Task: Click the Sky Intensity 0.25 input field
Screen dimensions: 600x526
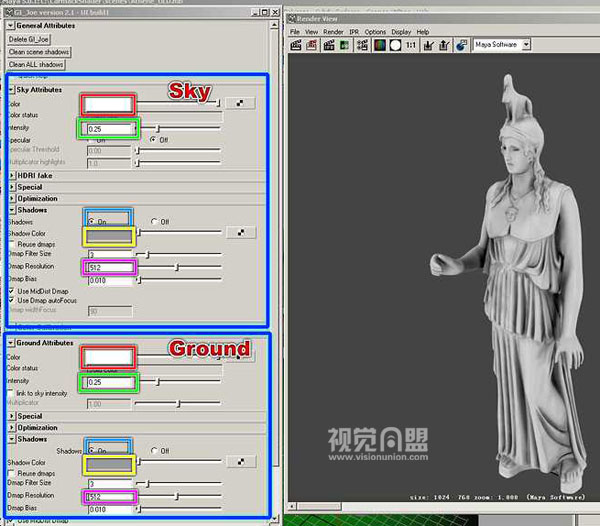Action: click(x=109, y=129)
